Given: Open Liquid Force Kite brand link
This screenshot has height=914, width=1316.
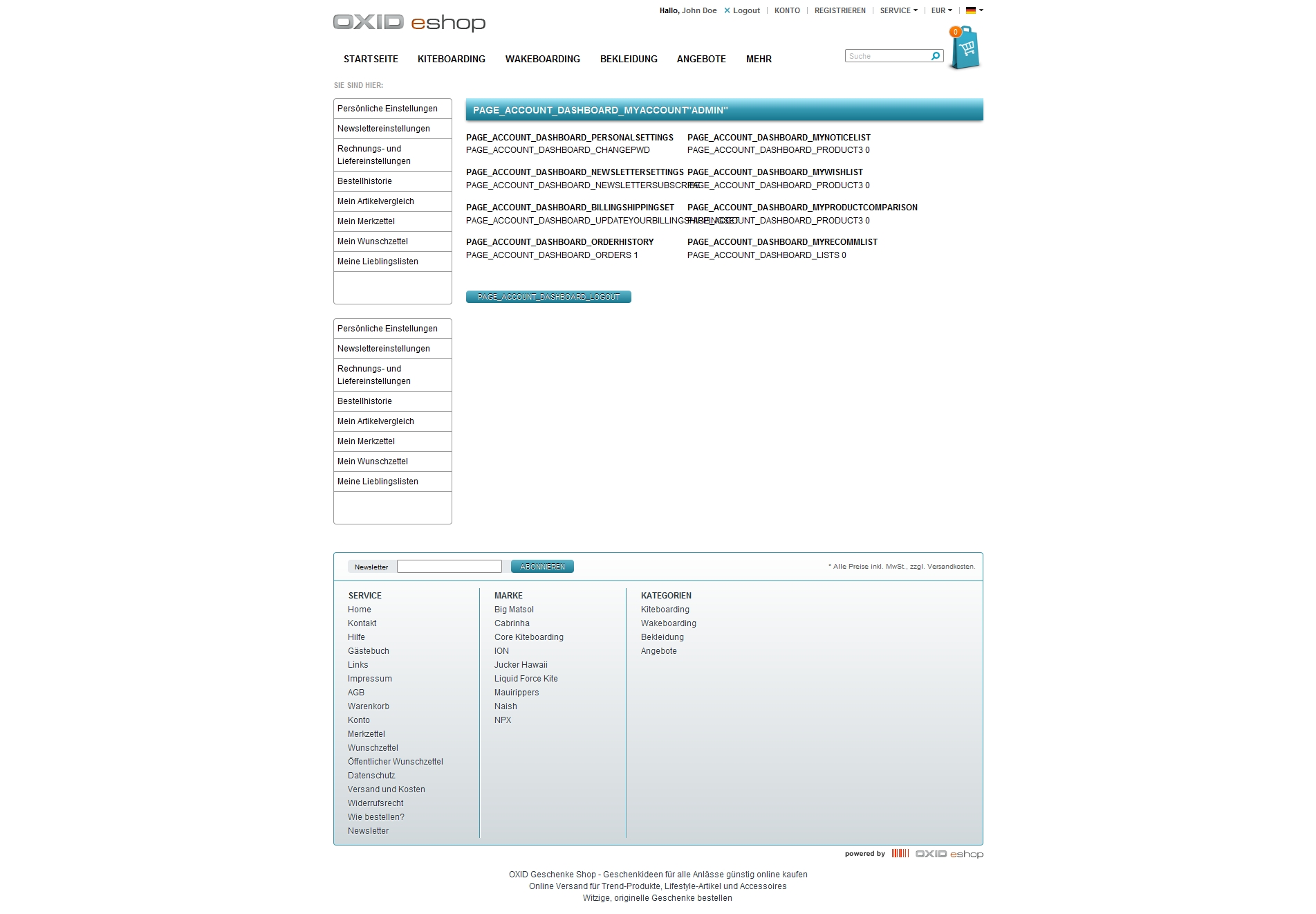Looking at the screenshot, I should tap(526, 679).
